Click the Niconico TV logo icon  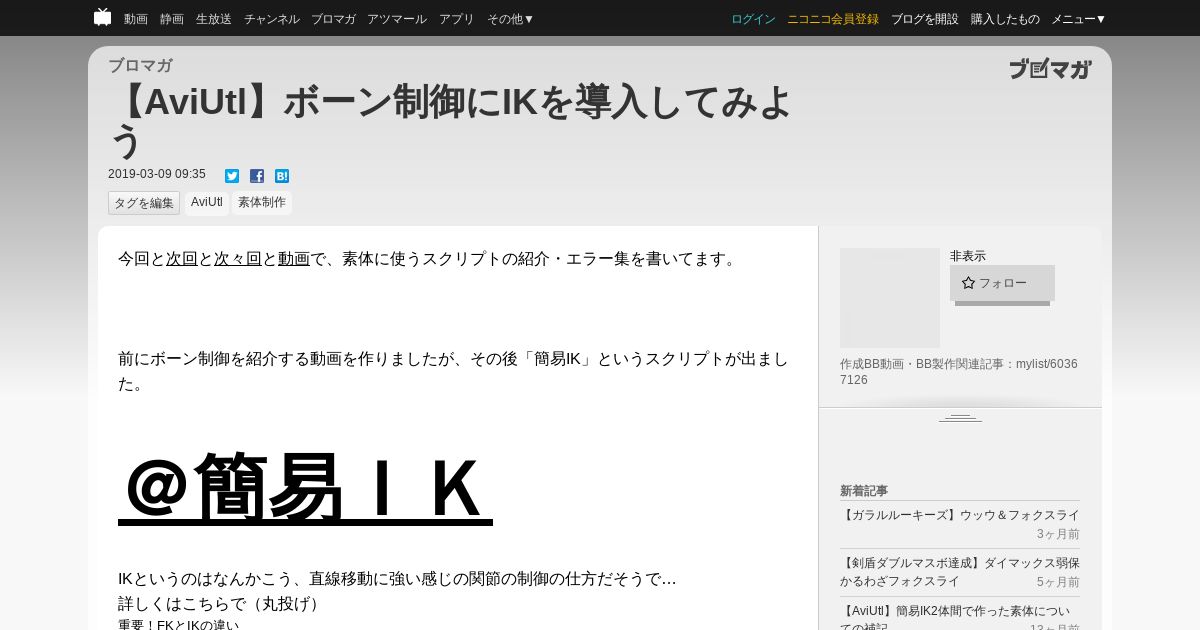tap(102, 17)
